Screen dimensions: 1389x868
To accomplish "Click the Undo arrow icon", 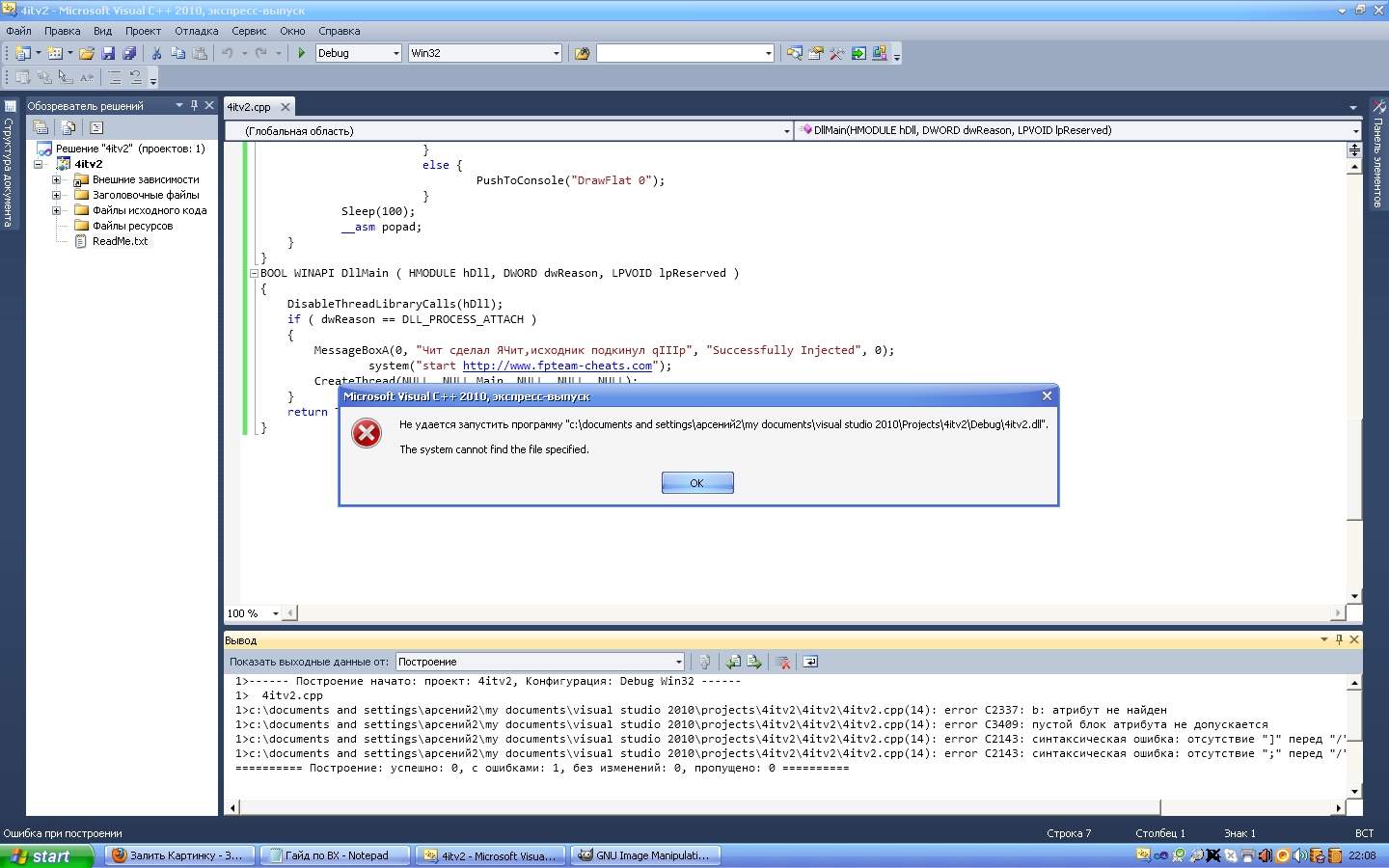I will point(228,53).
